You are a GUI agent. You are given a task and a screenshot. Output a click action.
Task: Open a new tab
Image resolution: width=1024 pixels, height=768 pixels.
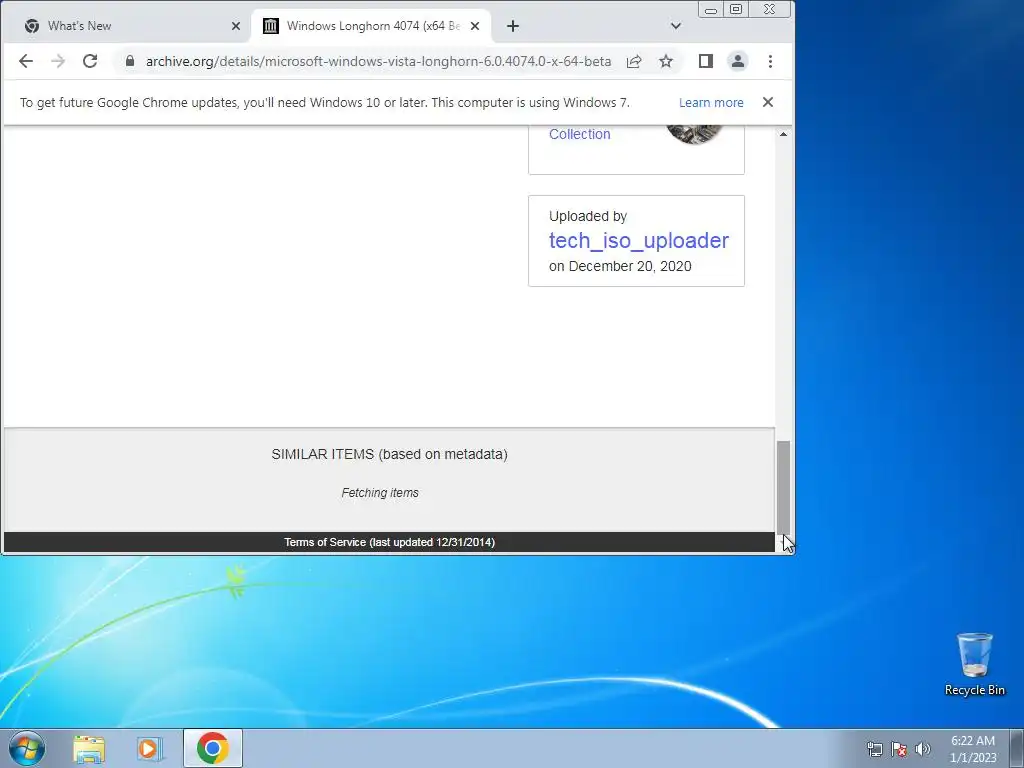[x=513, y=26]
